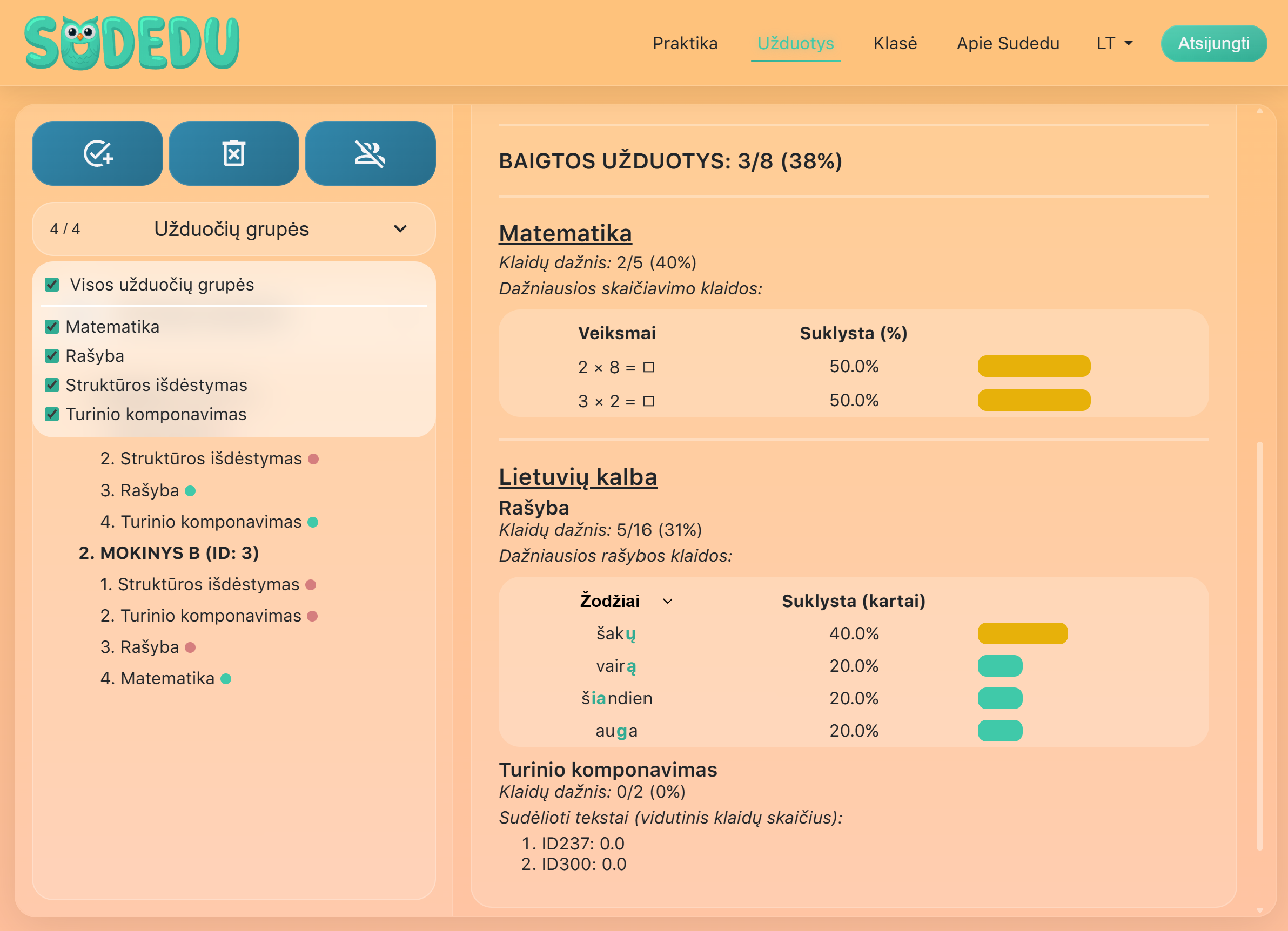Click the SUDEDU owl logo
1288x931 pixels.
pyautogui.click(x=132, y=41)
